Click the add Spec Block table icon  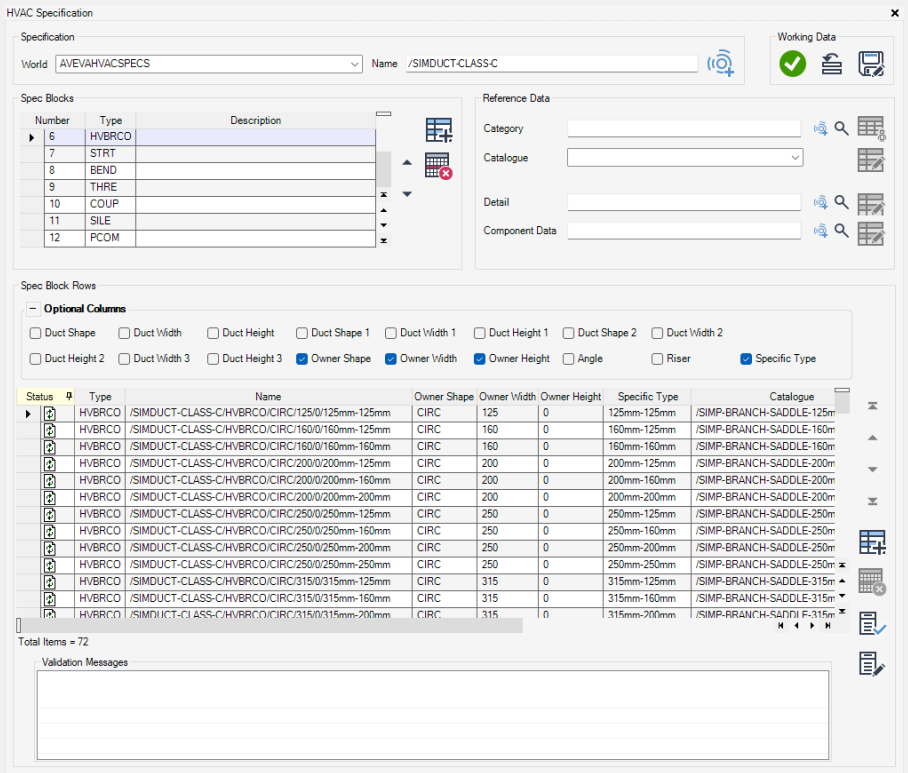coord(438,130)
